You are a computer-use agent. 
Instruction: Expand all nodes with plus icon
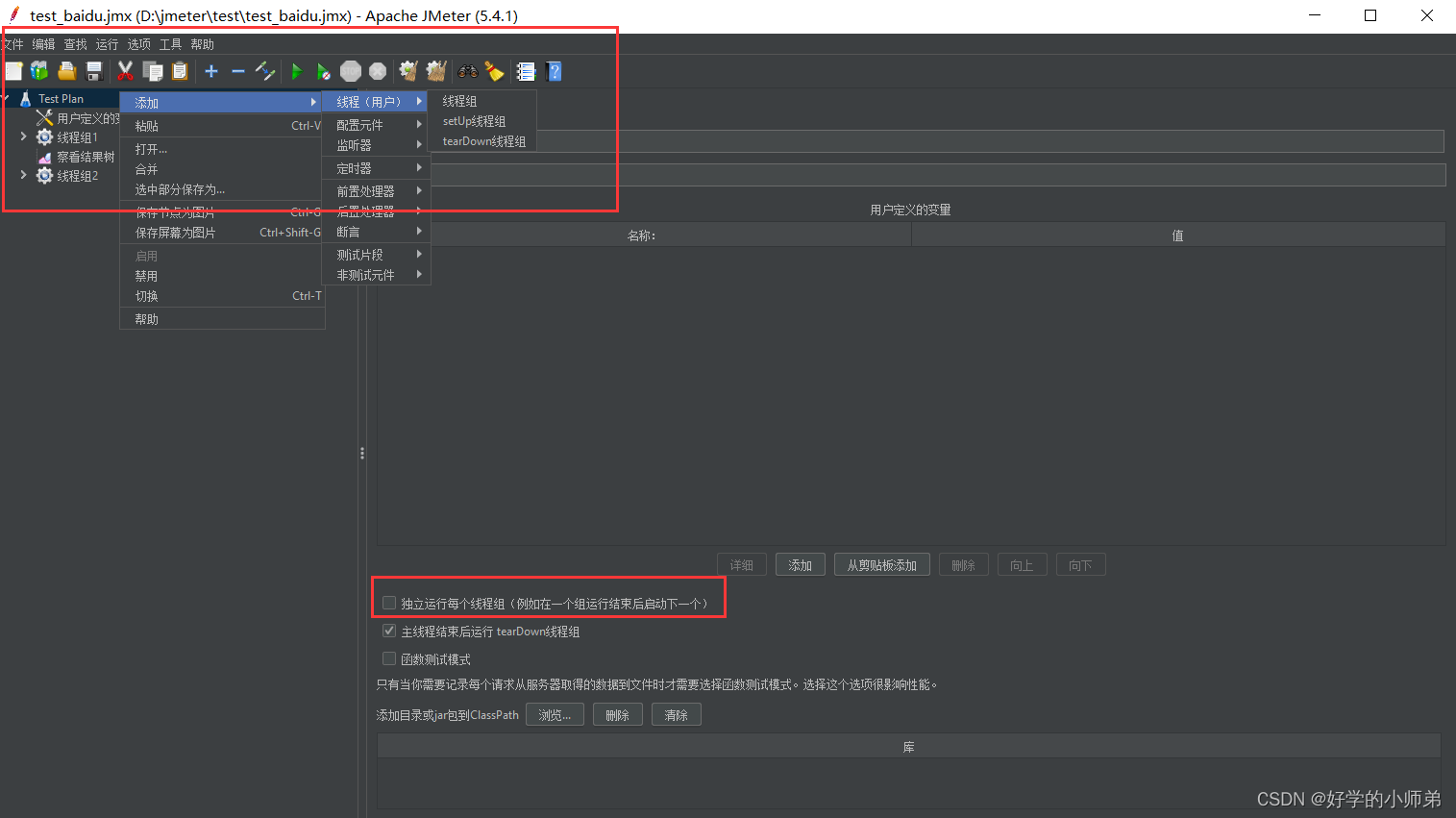[211, 71]
